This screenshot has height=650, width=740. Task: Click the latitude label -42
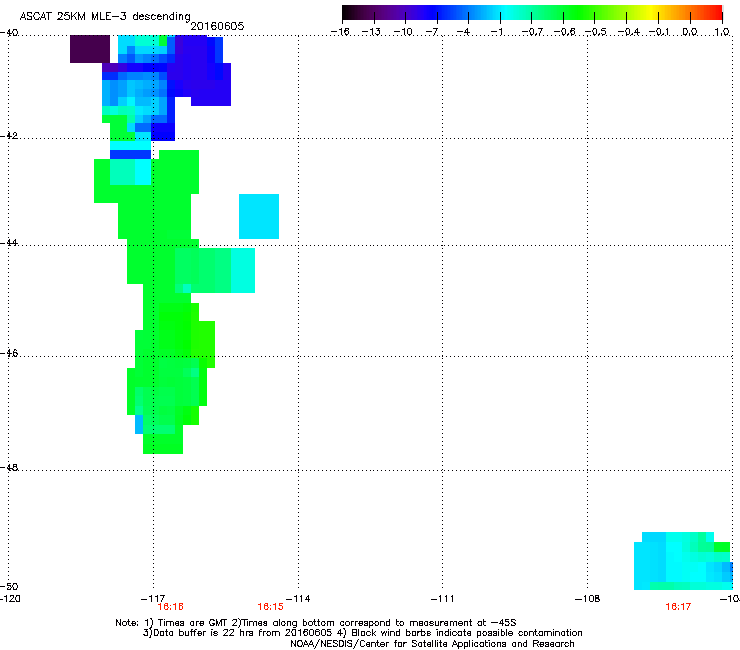(9, 136)
